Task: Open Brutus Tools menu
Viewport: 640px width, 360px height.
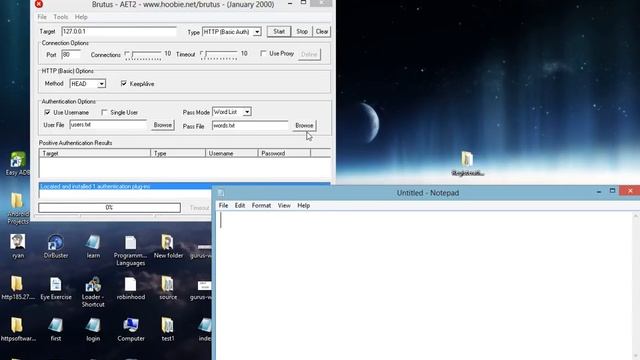Action: coord(60,17)
